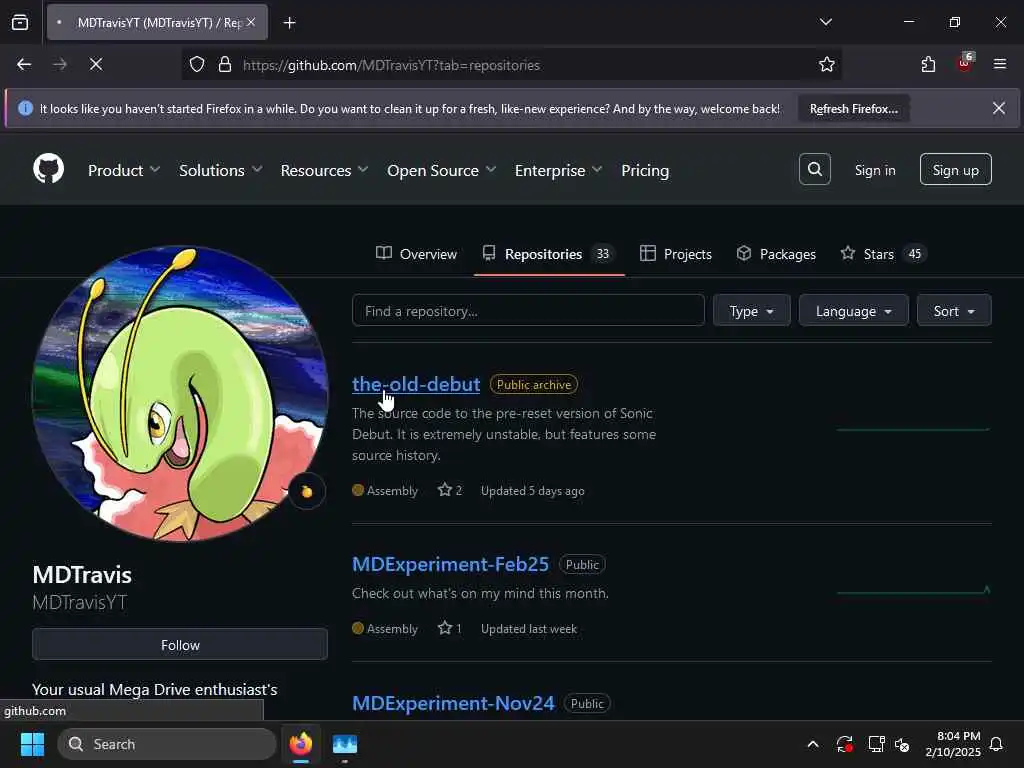Click the Follow button

[x=180, y=645]
